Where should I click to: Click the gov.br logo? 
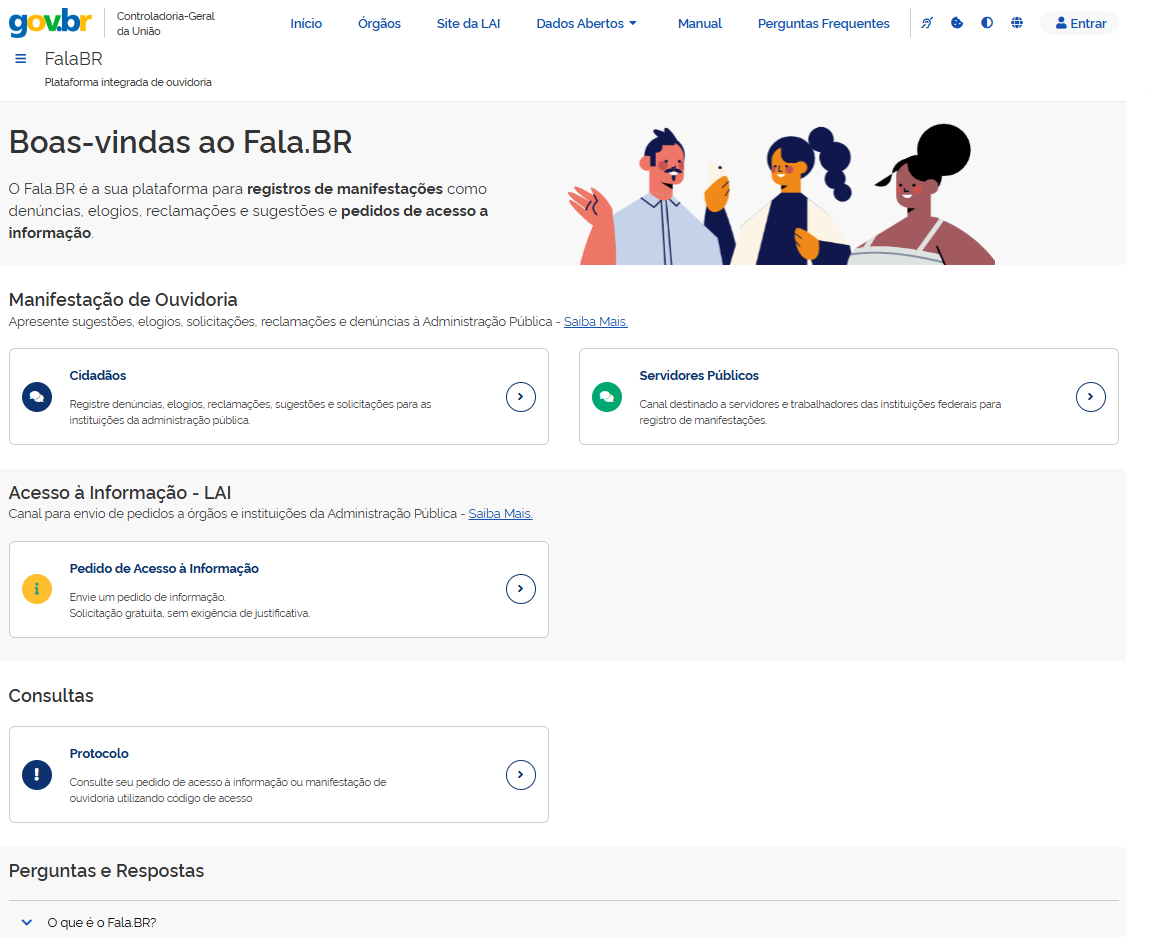50,22
